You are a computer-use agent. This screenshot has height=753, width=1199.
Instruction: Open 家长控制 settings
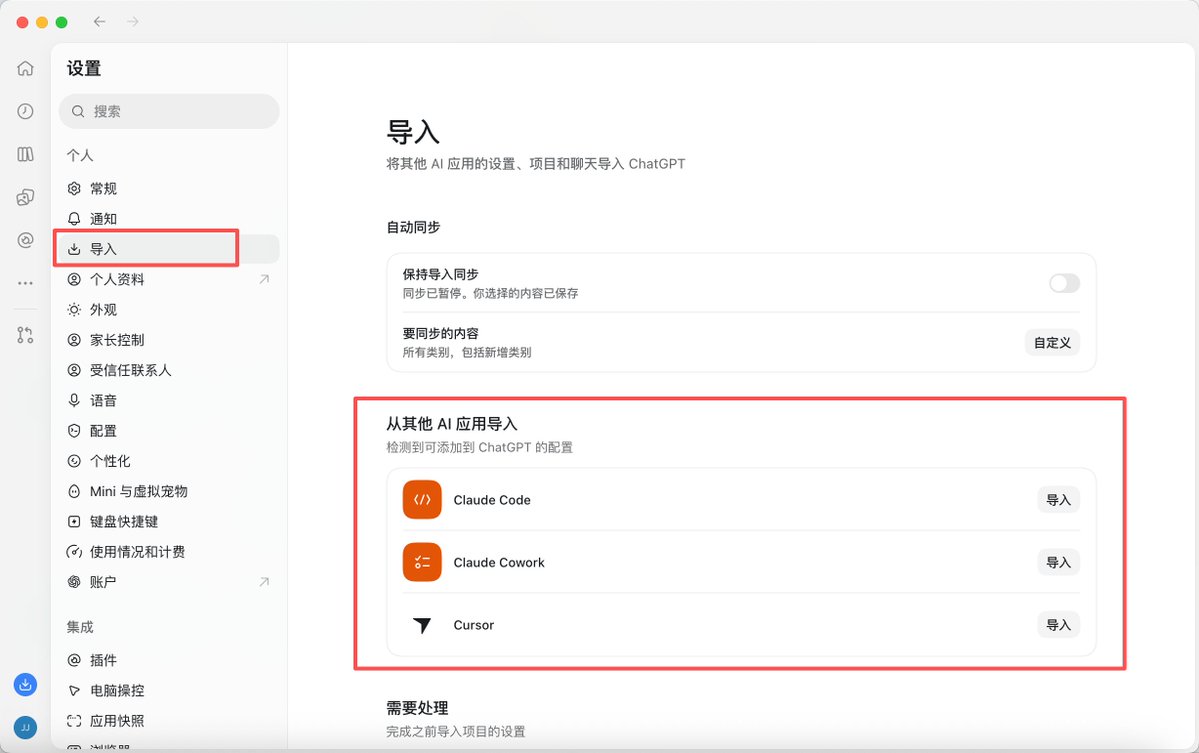click(169, 340)
